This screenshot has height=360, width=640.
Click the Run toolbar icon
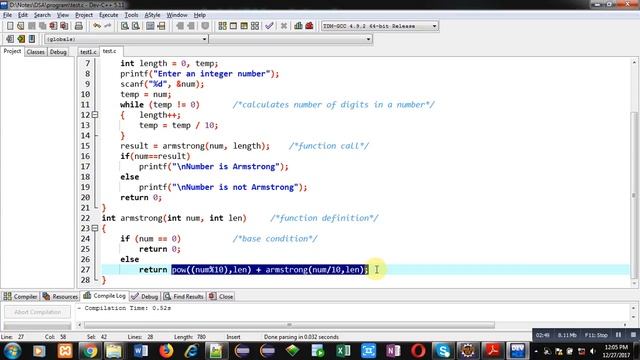(233, 26)
